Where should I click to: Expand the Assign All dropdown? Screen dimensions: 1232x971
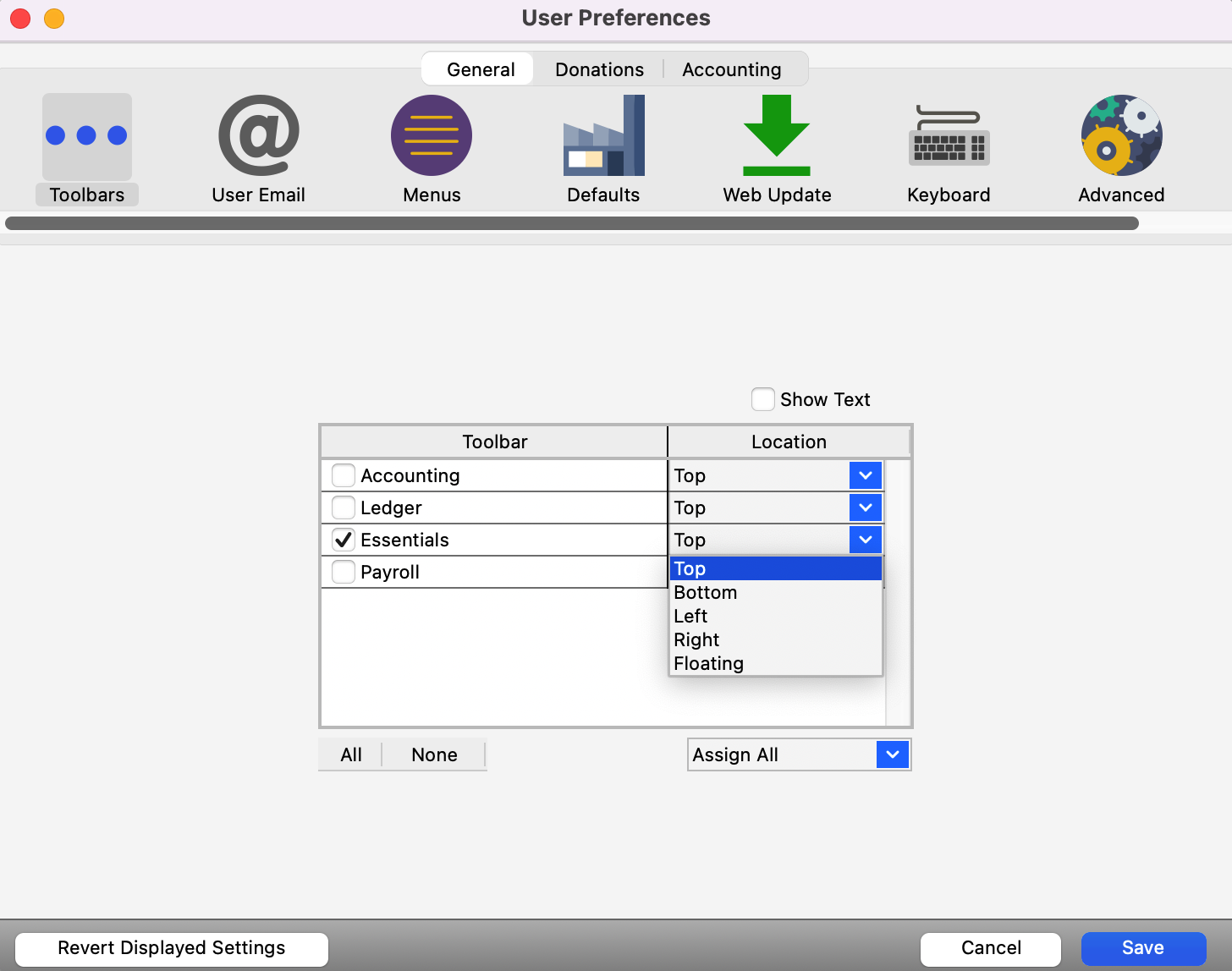(x=892, y=754)
